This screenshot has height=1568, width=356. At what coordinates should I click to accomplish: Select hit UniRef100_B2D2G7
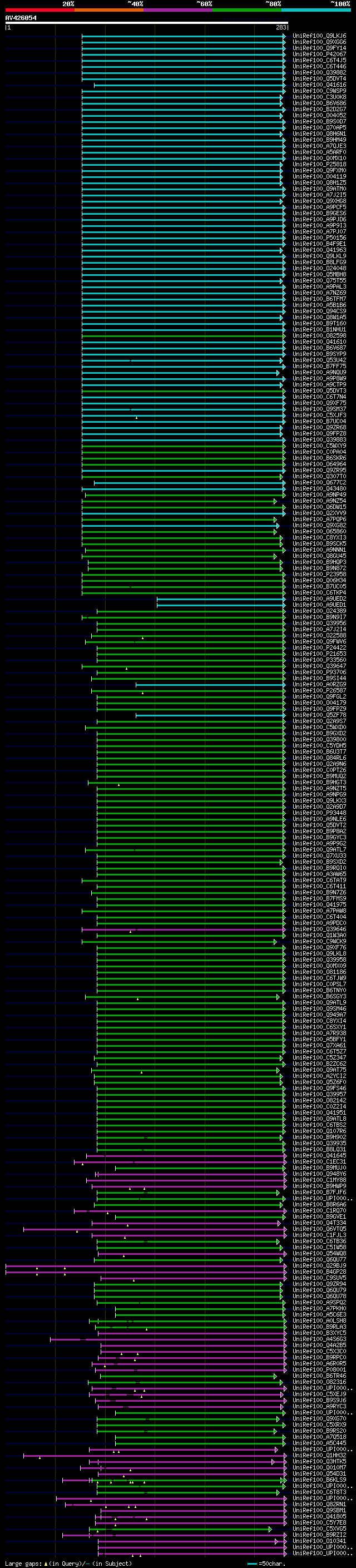319,109
